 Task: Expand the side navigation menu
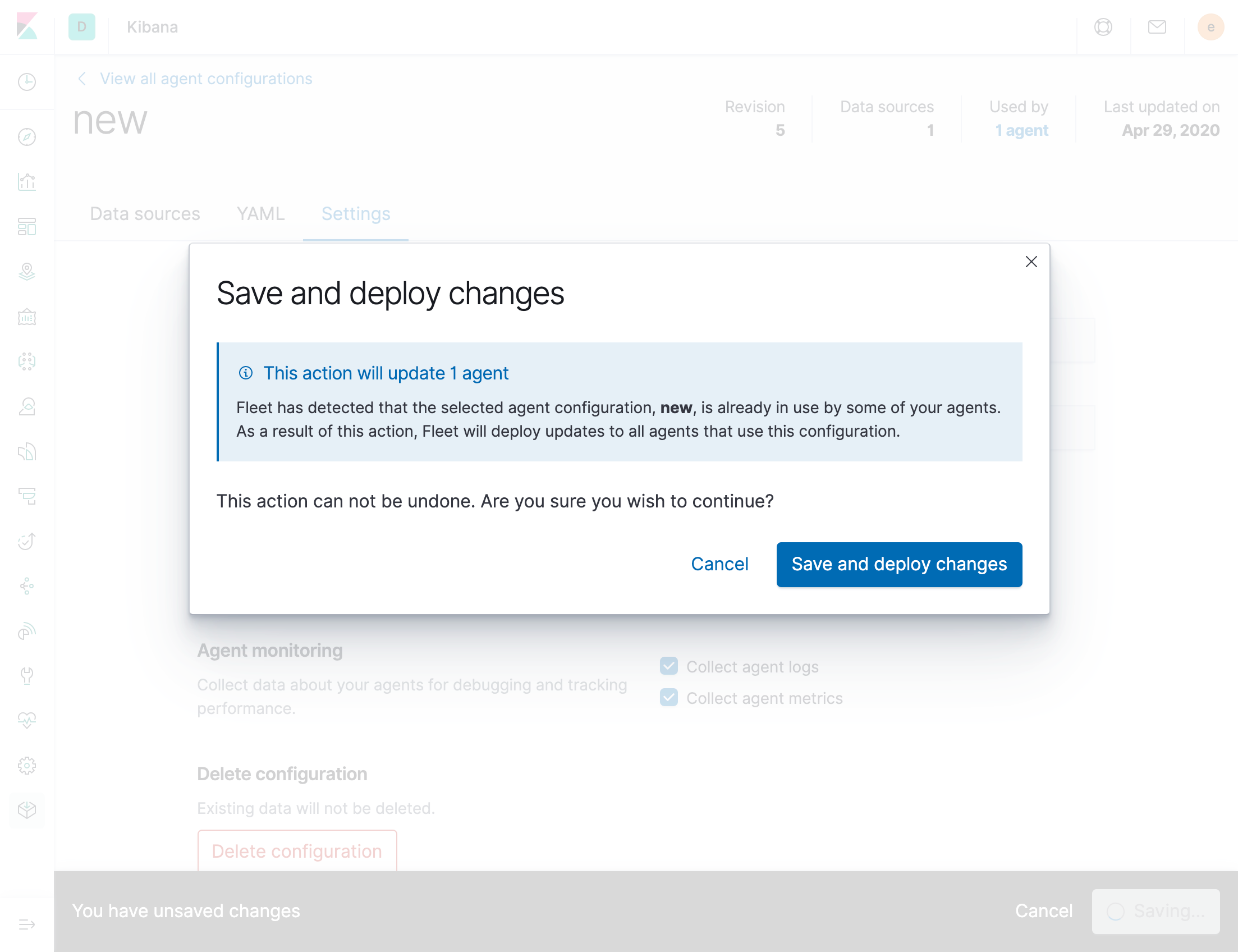pyautogui.click(x=26, y=925)
